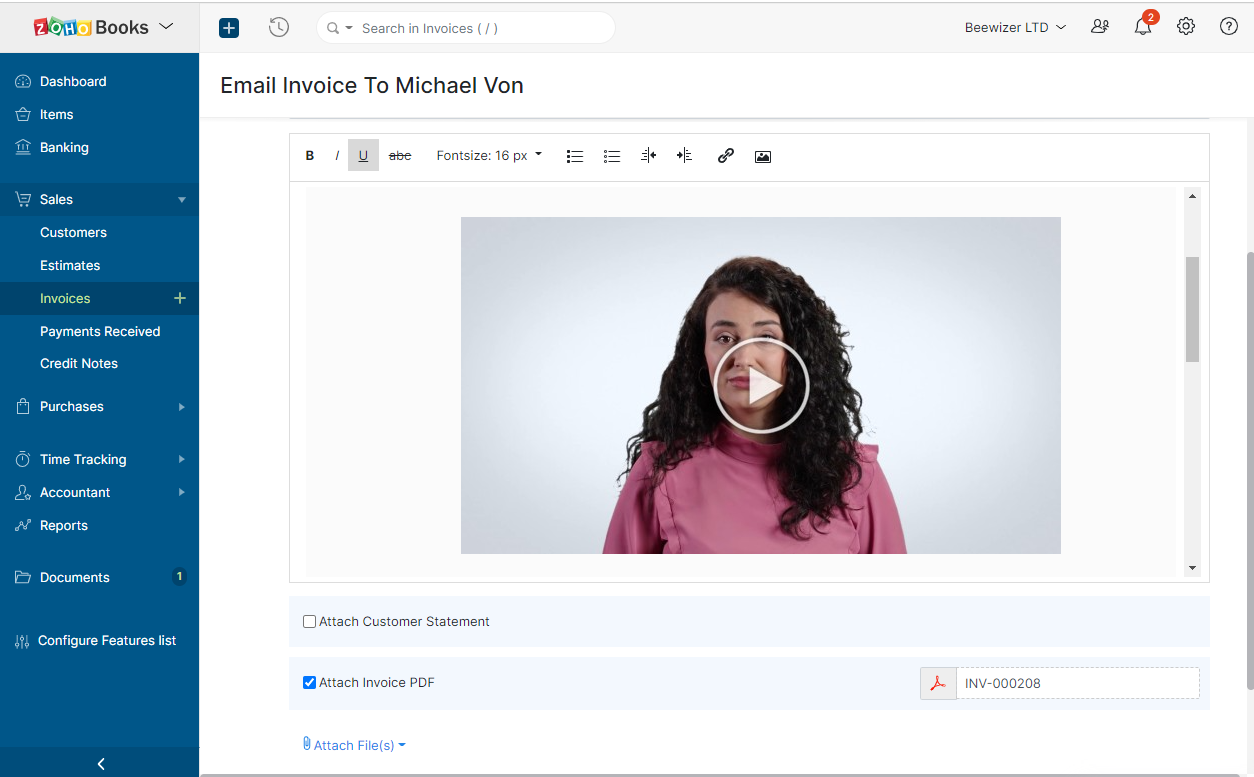This screenshot has width=1254, height=777.
Task: Open the settings gear icon
Action: tap(1186, 27)
